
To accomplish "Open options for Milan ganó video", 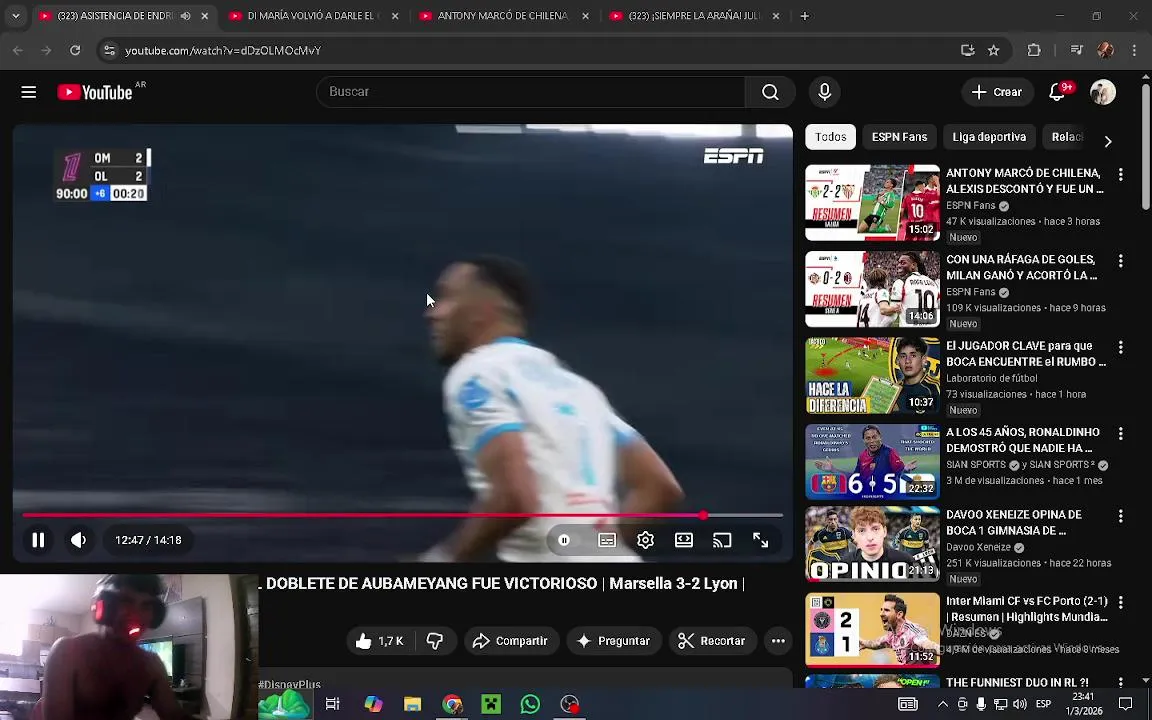I will pyautogui.click(x=1120, y=260).
